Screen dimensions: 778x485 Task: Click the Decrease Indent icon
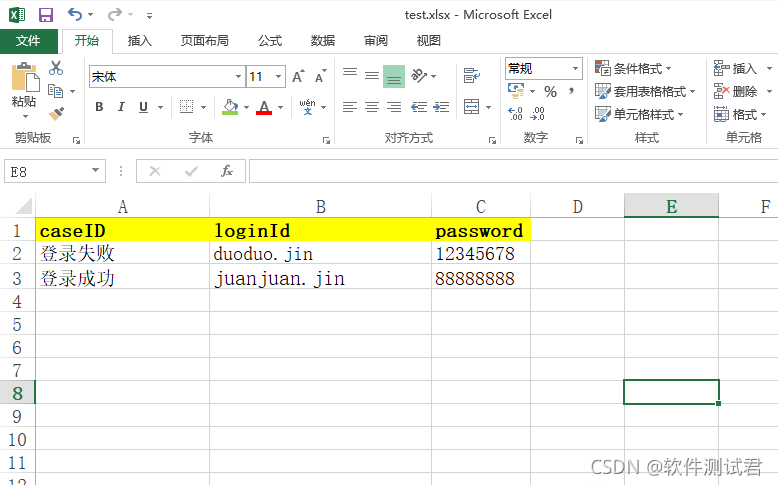click(419, 107)
